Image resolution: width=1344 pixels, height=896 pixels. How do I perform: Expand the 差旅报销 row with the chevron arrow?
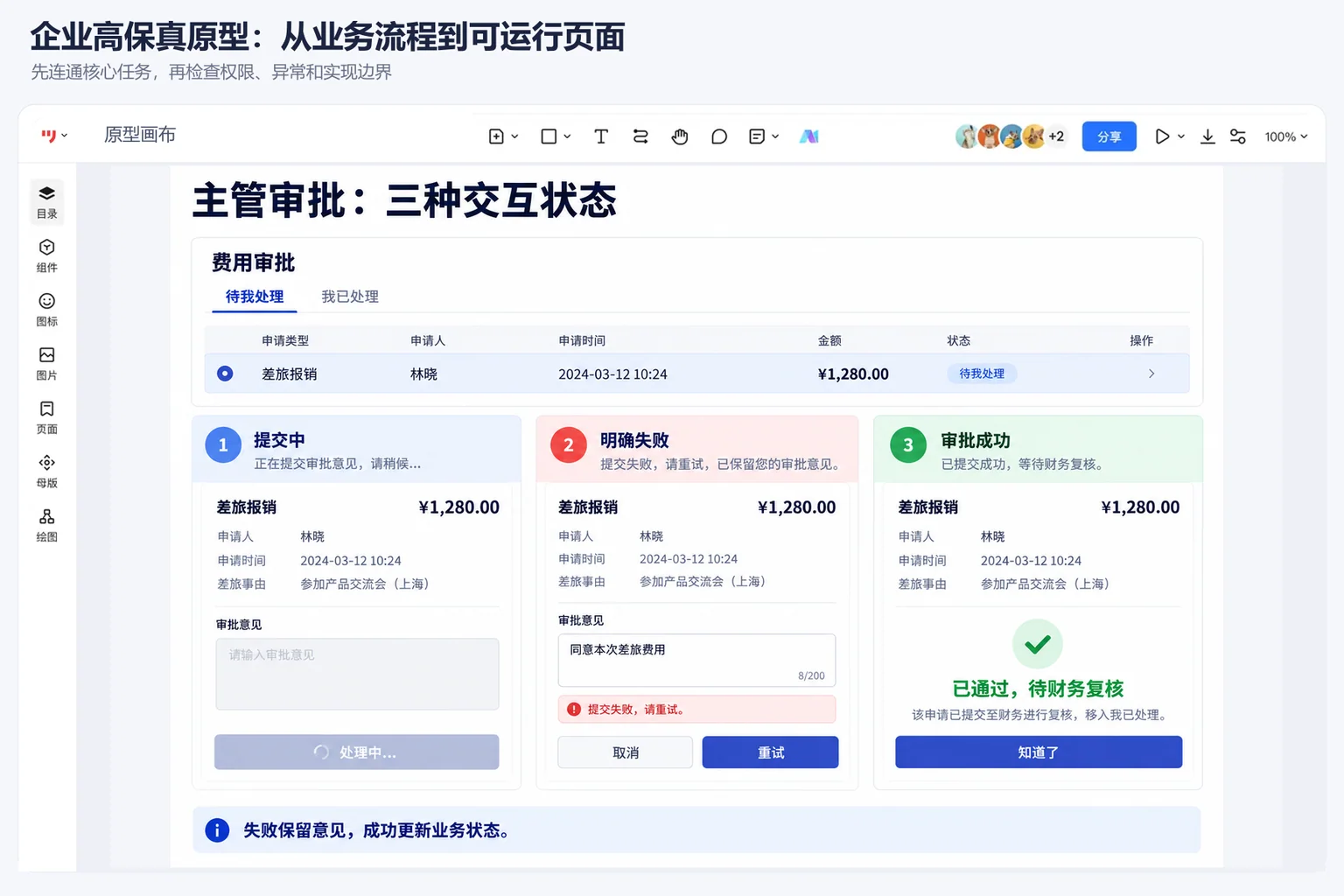click(1151, 374)
